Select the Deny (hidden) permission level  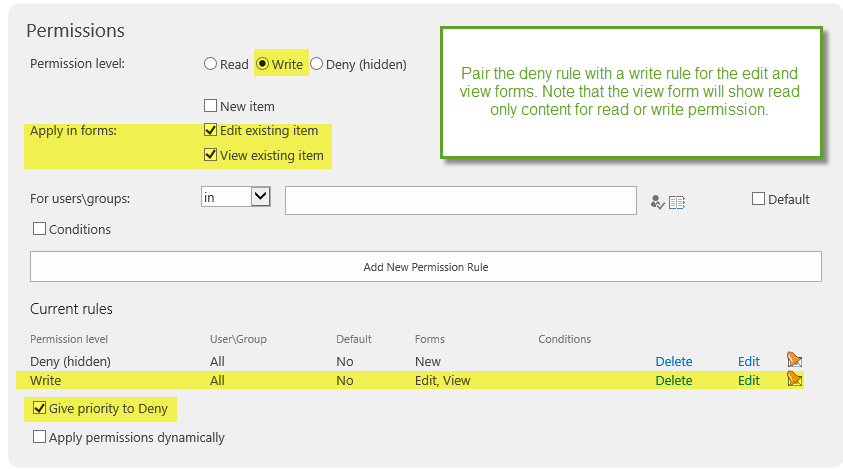(317, 64)
